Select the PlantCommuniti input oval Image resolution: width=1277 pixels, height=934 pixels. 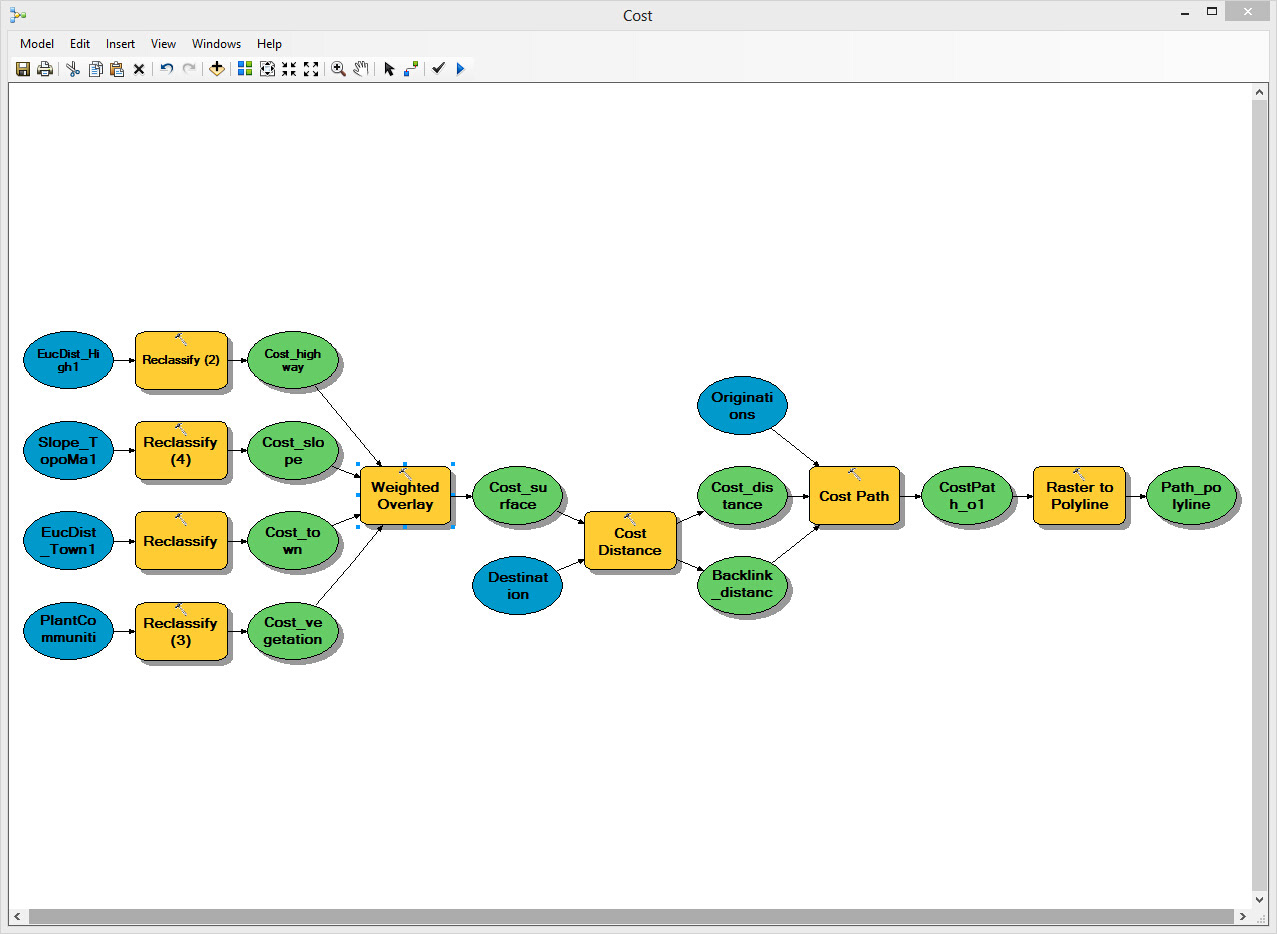(69, 631)
